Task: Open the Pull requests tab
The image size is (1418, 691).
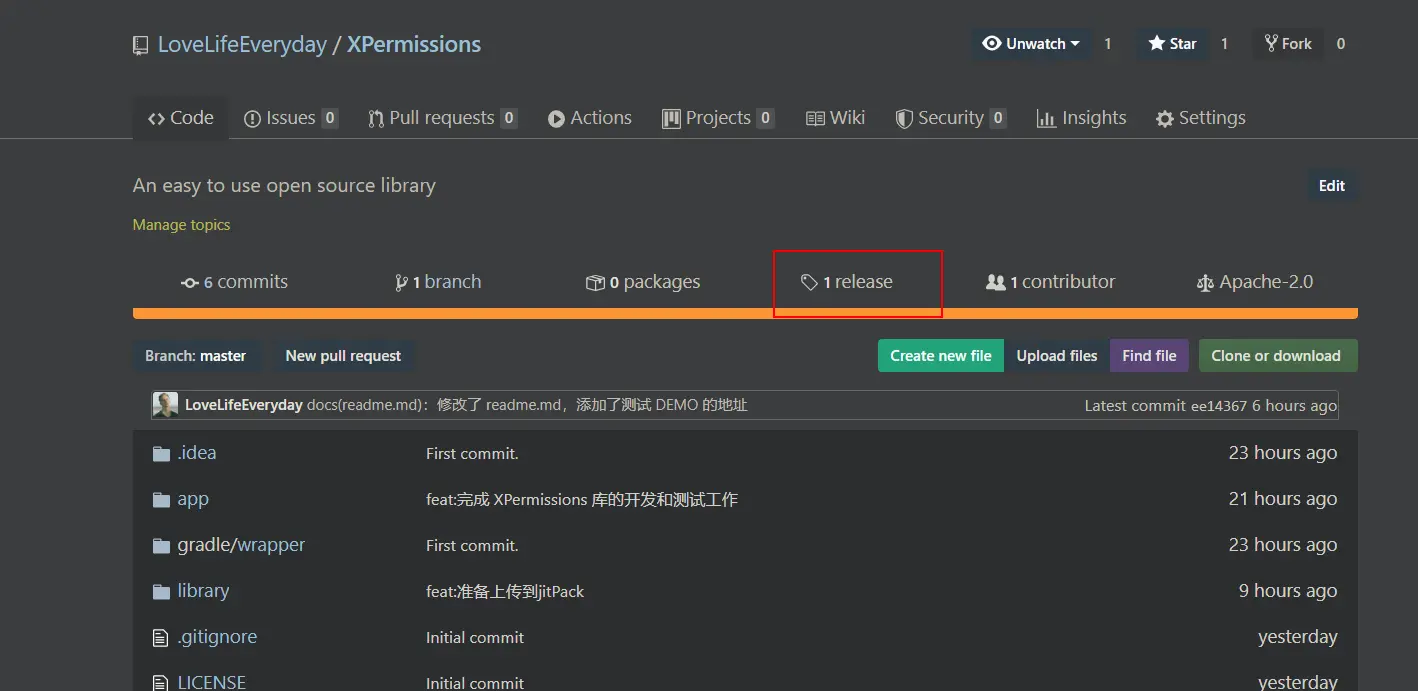Action: point(443,118)
